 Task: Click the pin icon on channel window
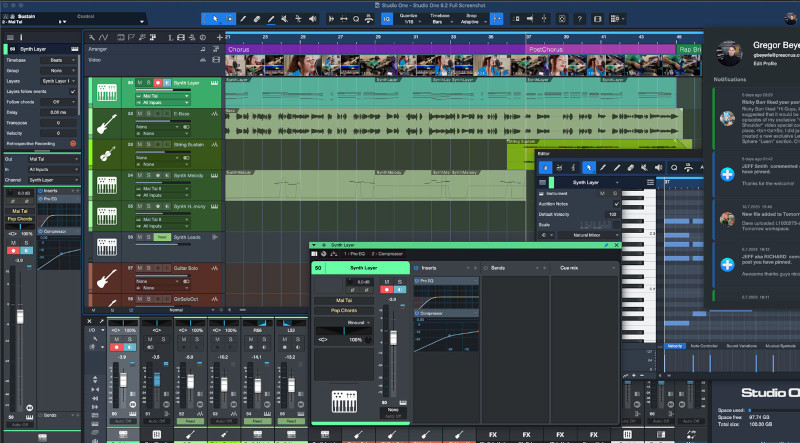click(x=607, y=245)
